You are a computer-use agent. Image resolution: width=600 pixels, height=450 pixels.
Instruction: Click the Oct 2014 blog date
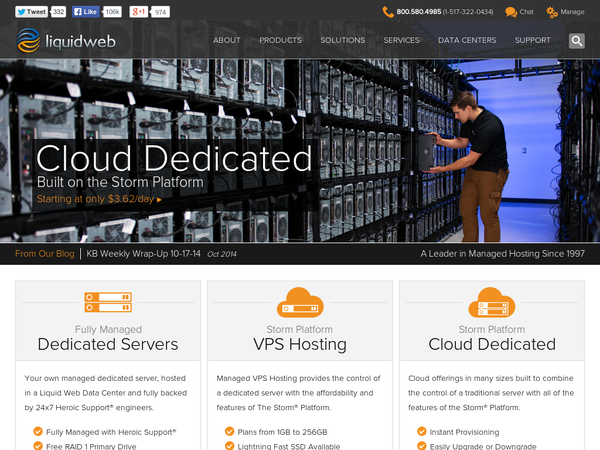[222, 254]
